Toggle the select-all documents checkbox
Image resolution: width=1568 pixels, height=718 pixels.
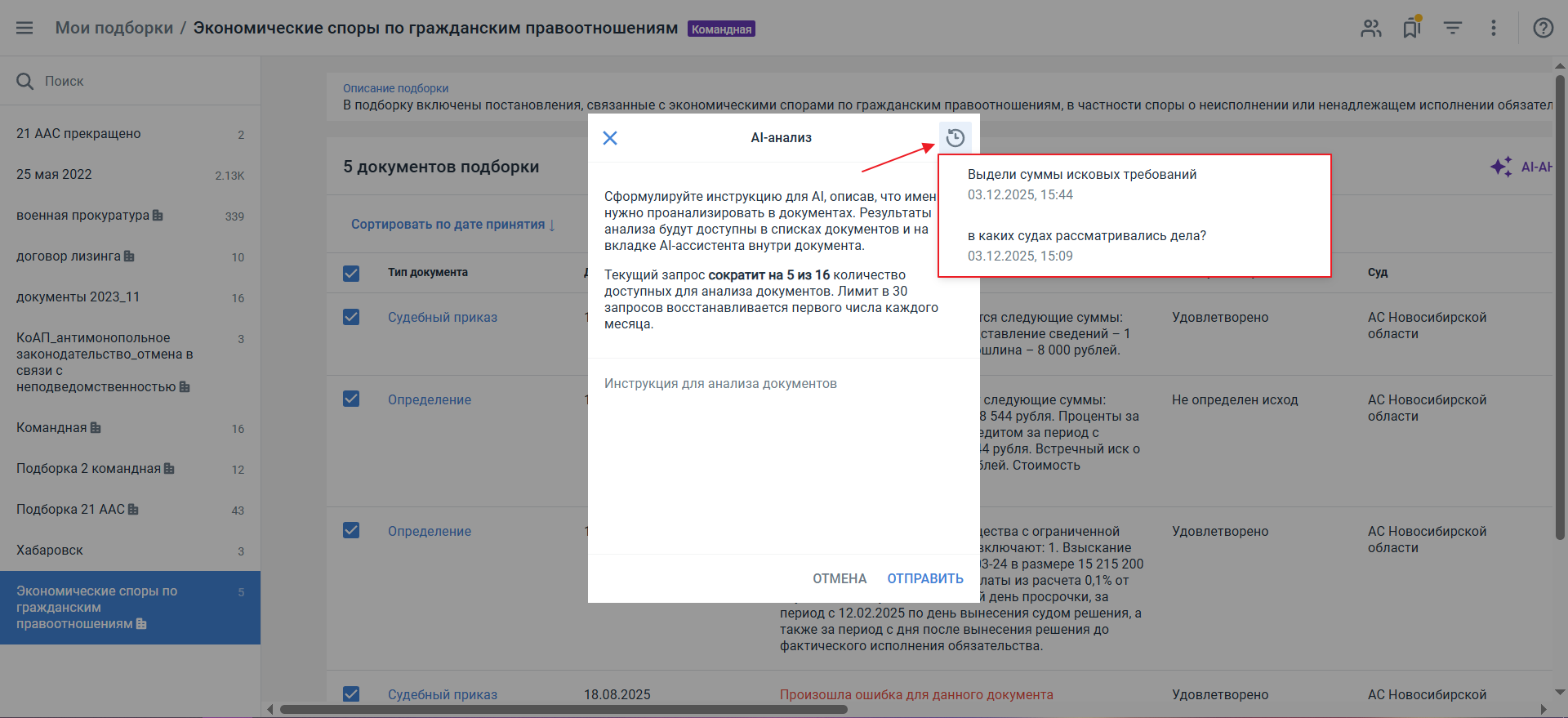coord(351,273)
